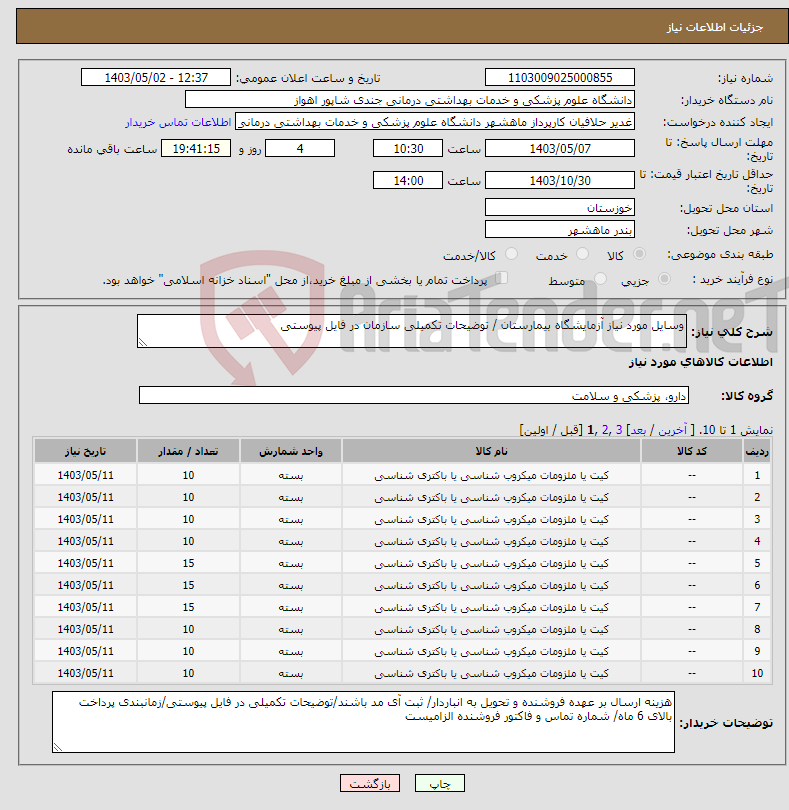Go to page 2 of results
This screenshot has height=810, width=789.
click(x=605, y=430)
